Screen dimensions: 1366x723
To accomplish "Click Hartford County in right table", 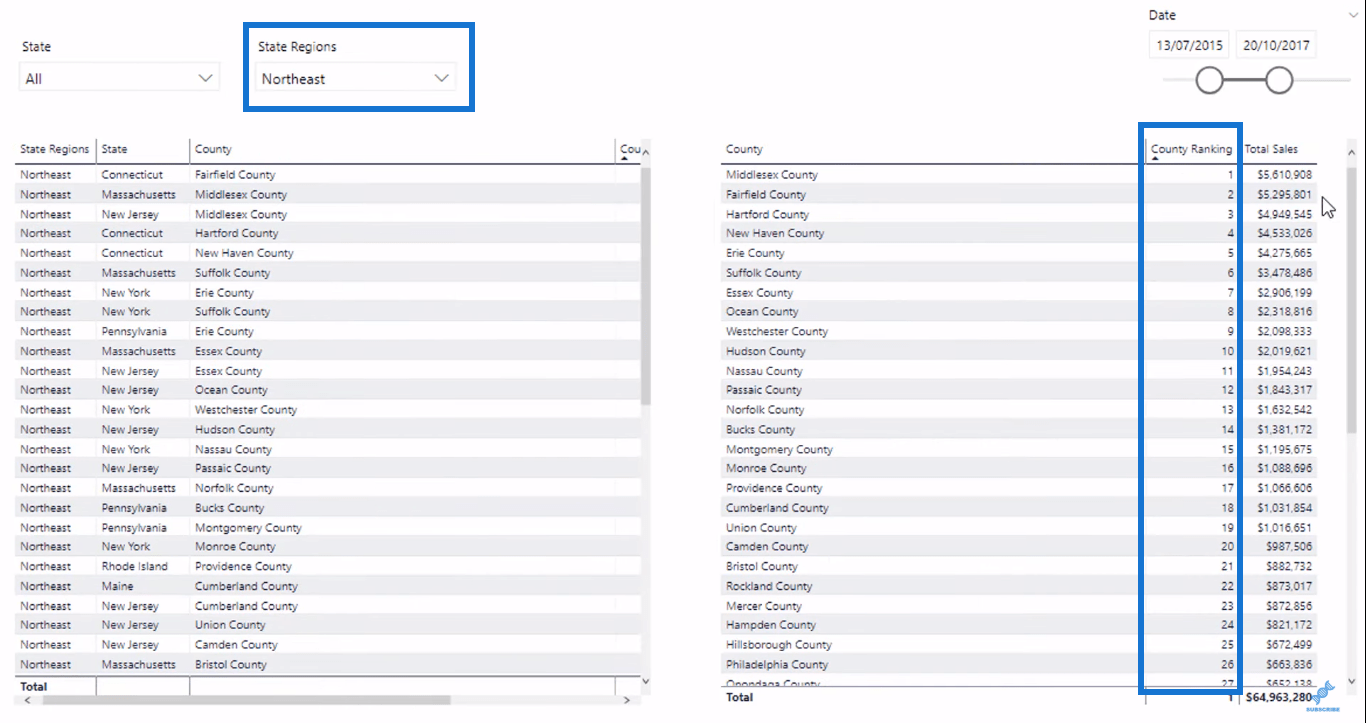I will [x=768, y=214].
